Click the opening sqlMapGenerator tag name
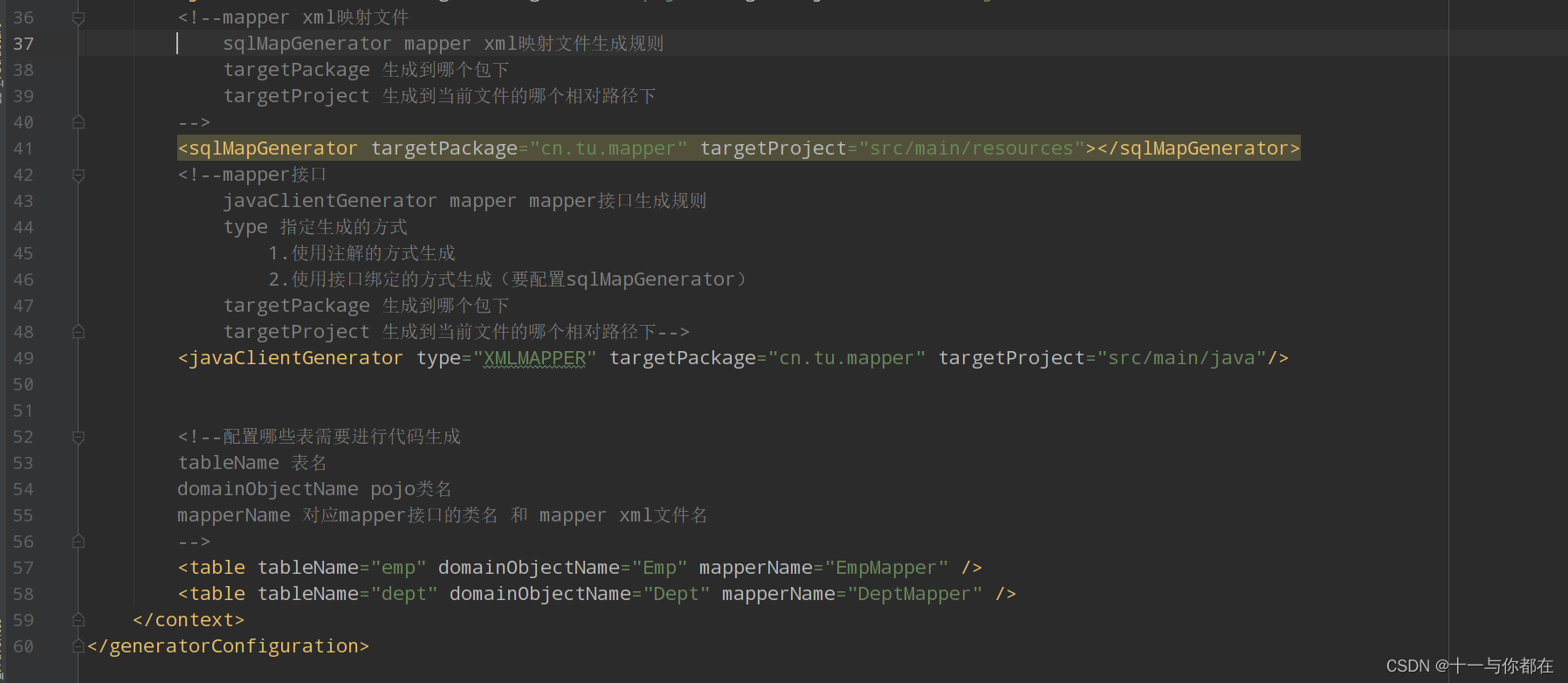 point(273,148)
